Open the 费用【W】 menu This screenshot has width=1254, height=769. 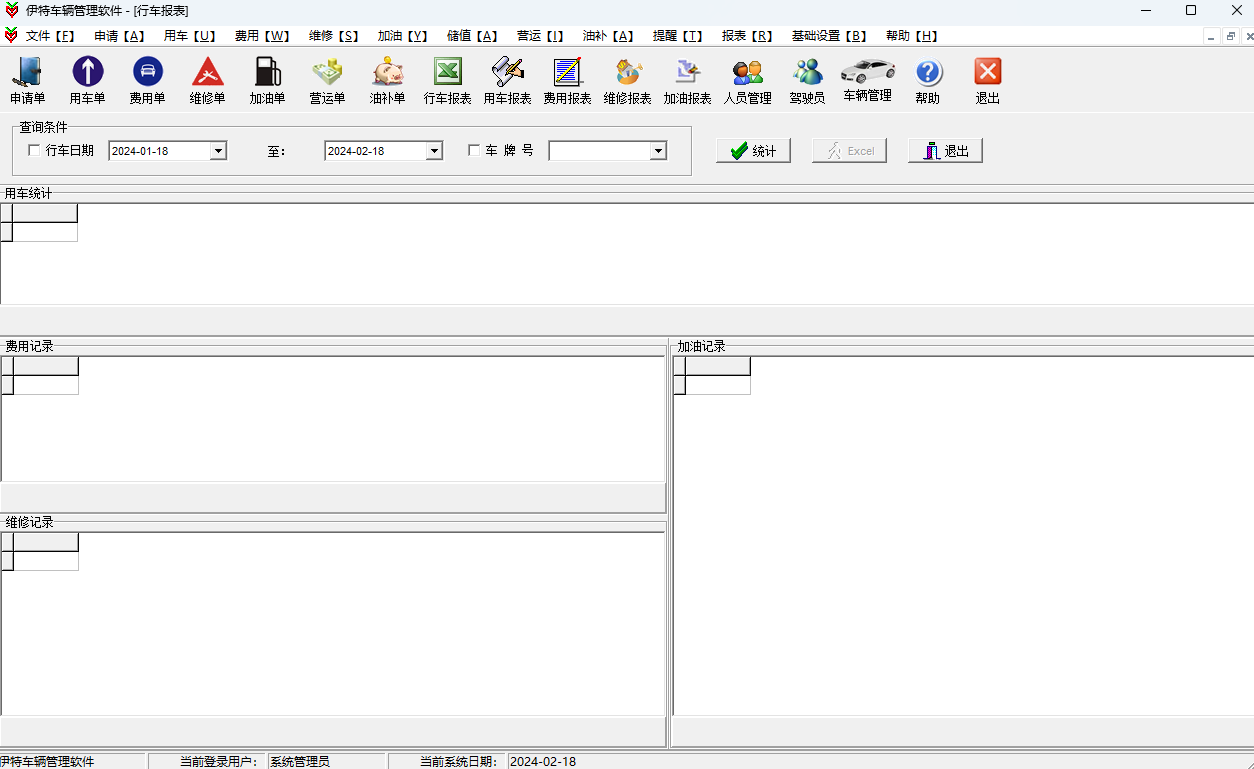pyautogui.click(x=262, y=36)
